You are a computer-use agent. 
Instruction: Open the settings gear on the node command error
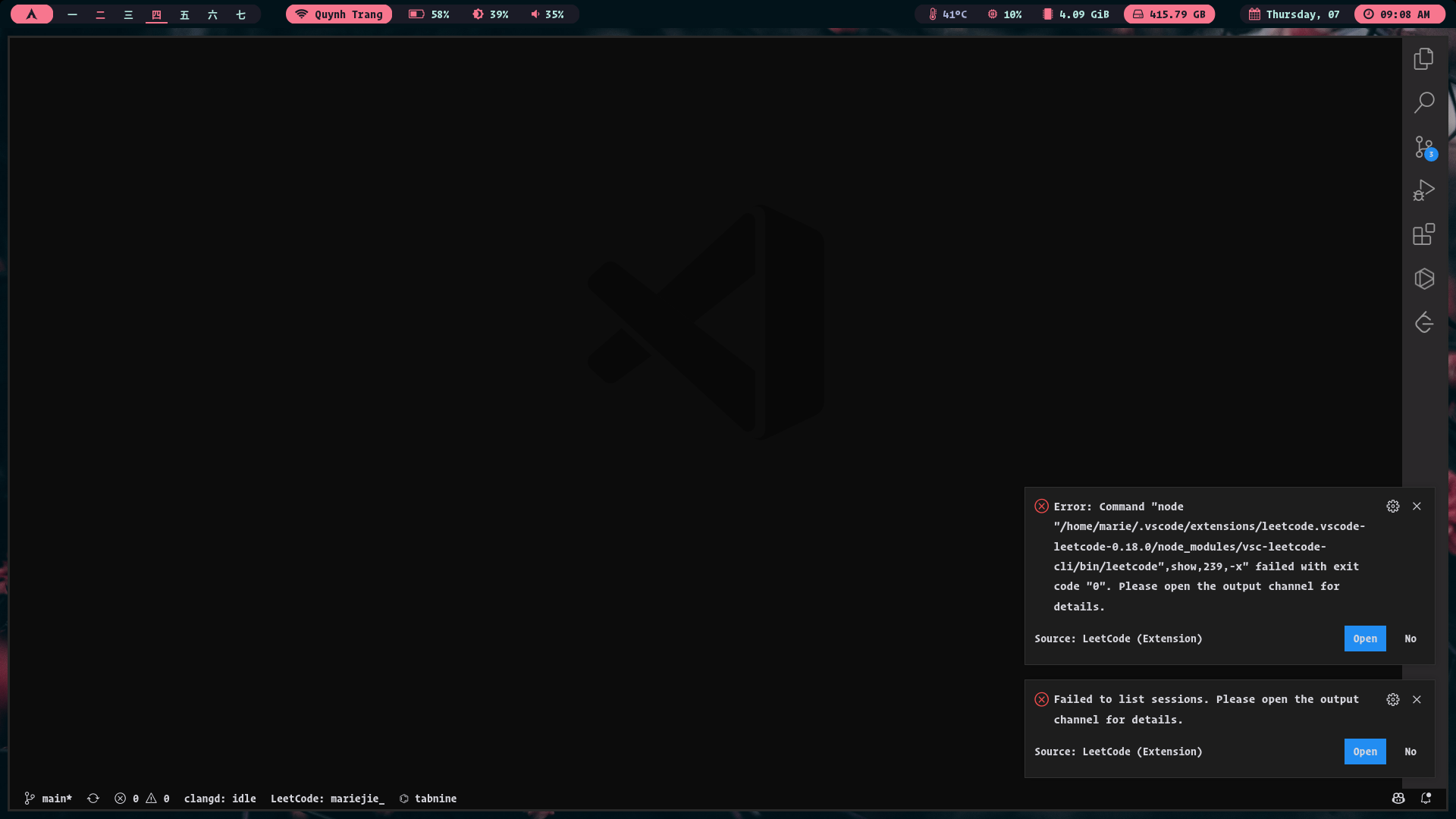pyautogui.click(x=1393, y=507)
